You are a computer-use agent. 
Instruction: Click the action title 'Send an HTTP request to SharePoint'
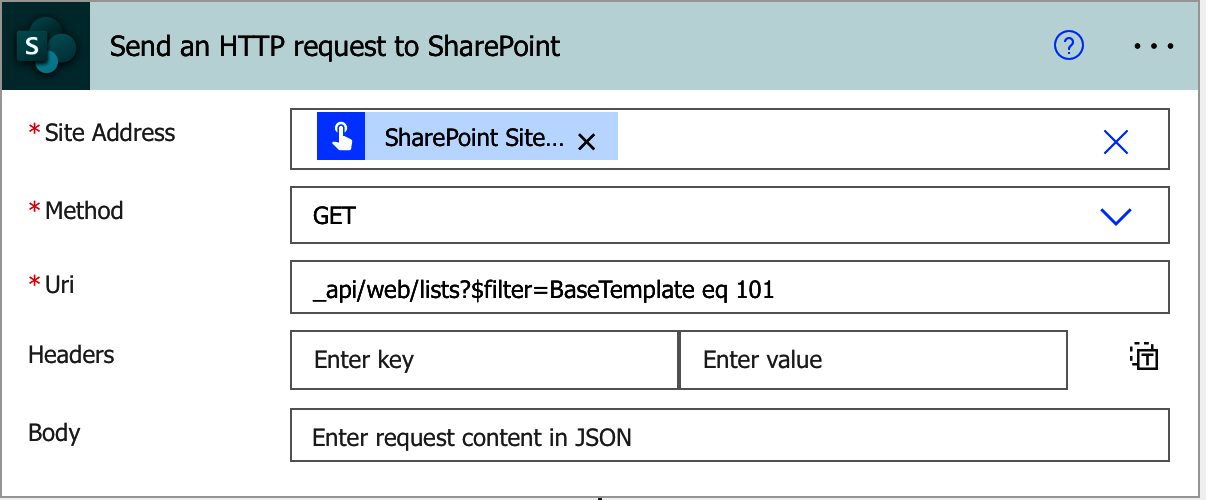click(x=335, y=46)
